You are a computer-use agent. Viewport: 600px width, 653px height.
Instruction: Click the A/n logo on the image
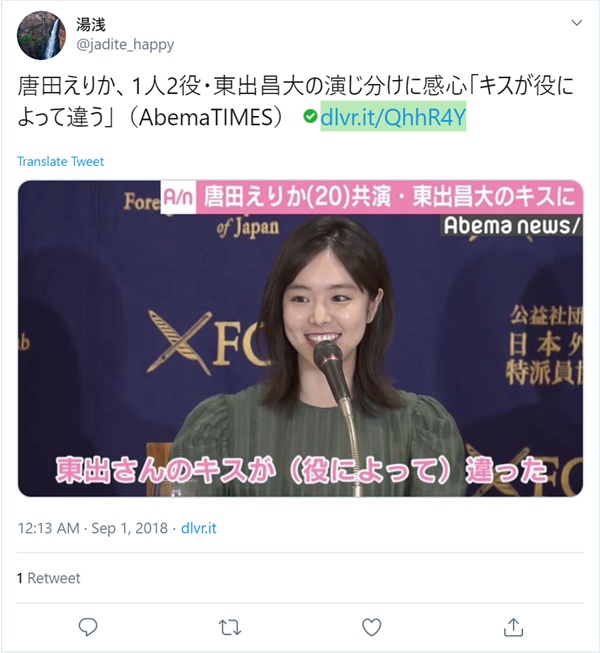click(178, 197)
